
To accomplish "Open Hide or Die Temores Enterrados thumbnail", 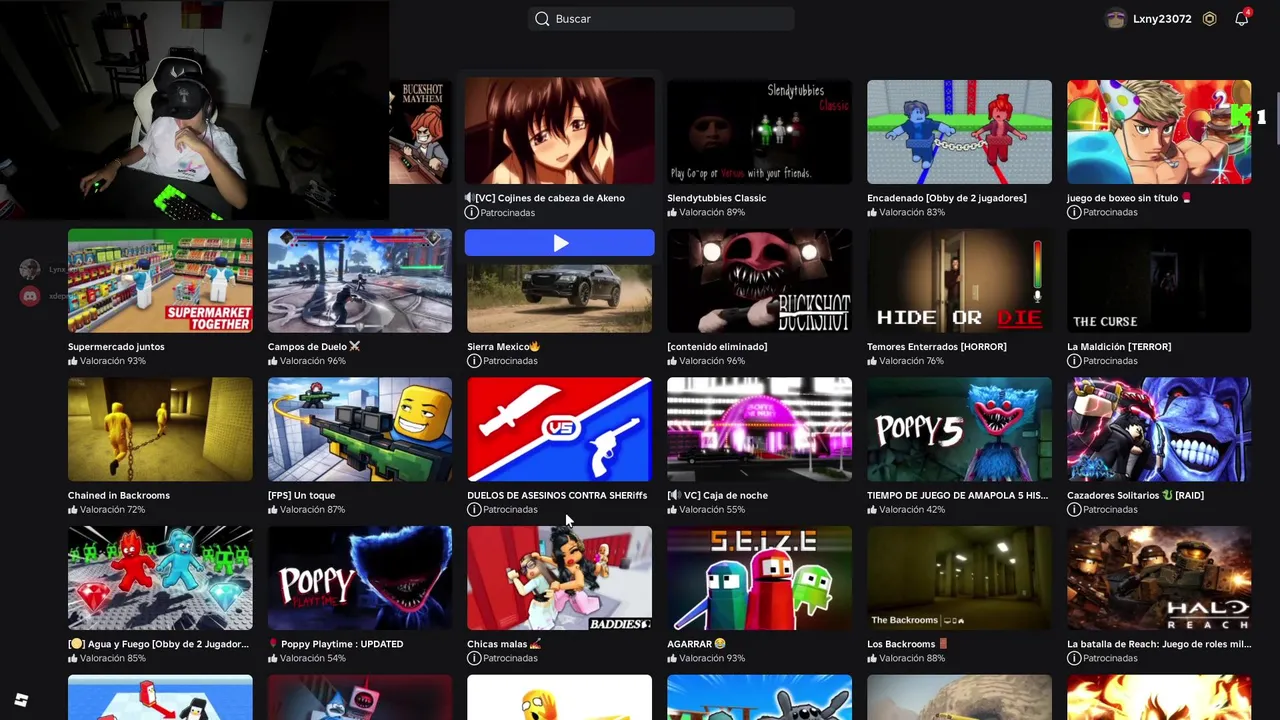I will tap(960, 281).
